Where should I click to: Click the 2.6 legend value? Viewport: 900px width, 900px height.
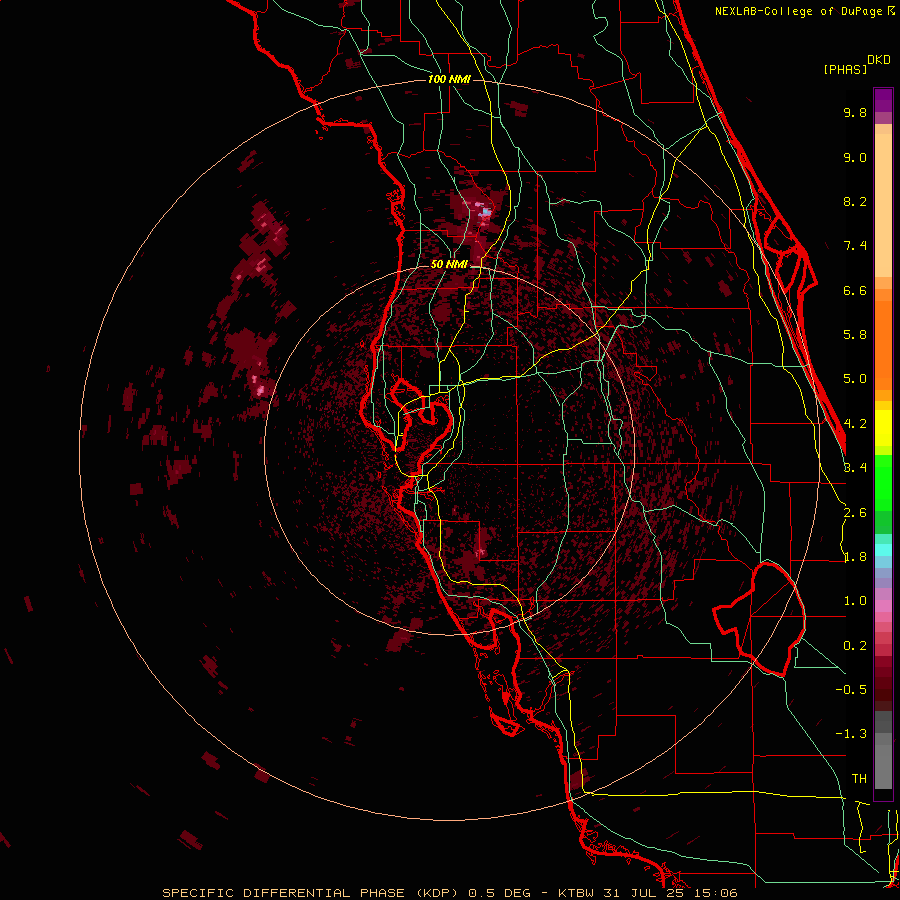pyautogui.click(x=855, y=513)
